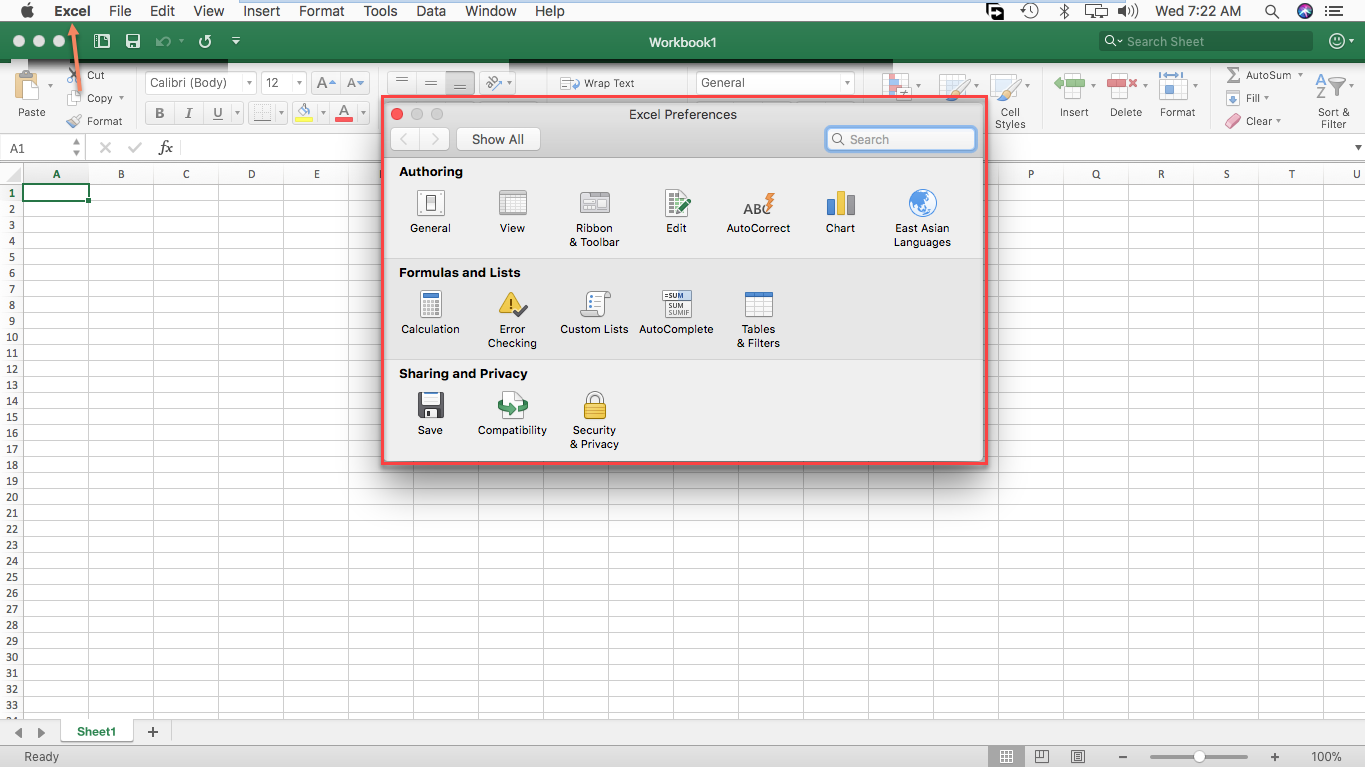Open AutoComplete preferences
The height and width of the screenshot is (767, 1365).
677,313
